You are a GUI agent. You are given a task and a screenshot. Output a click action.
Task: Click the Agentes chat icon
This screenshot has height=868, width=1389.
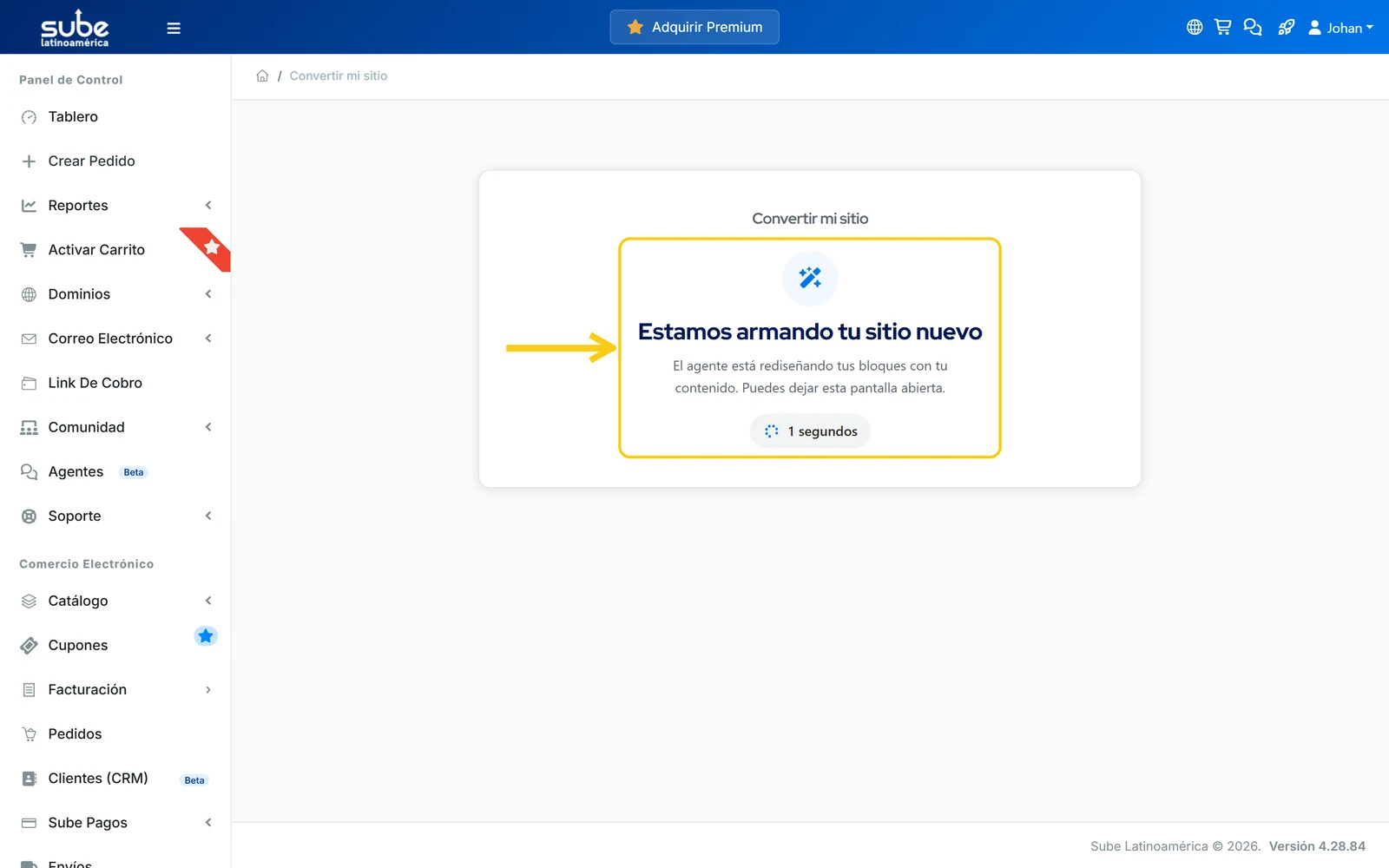[x=29, y=472]
